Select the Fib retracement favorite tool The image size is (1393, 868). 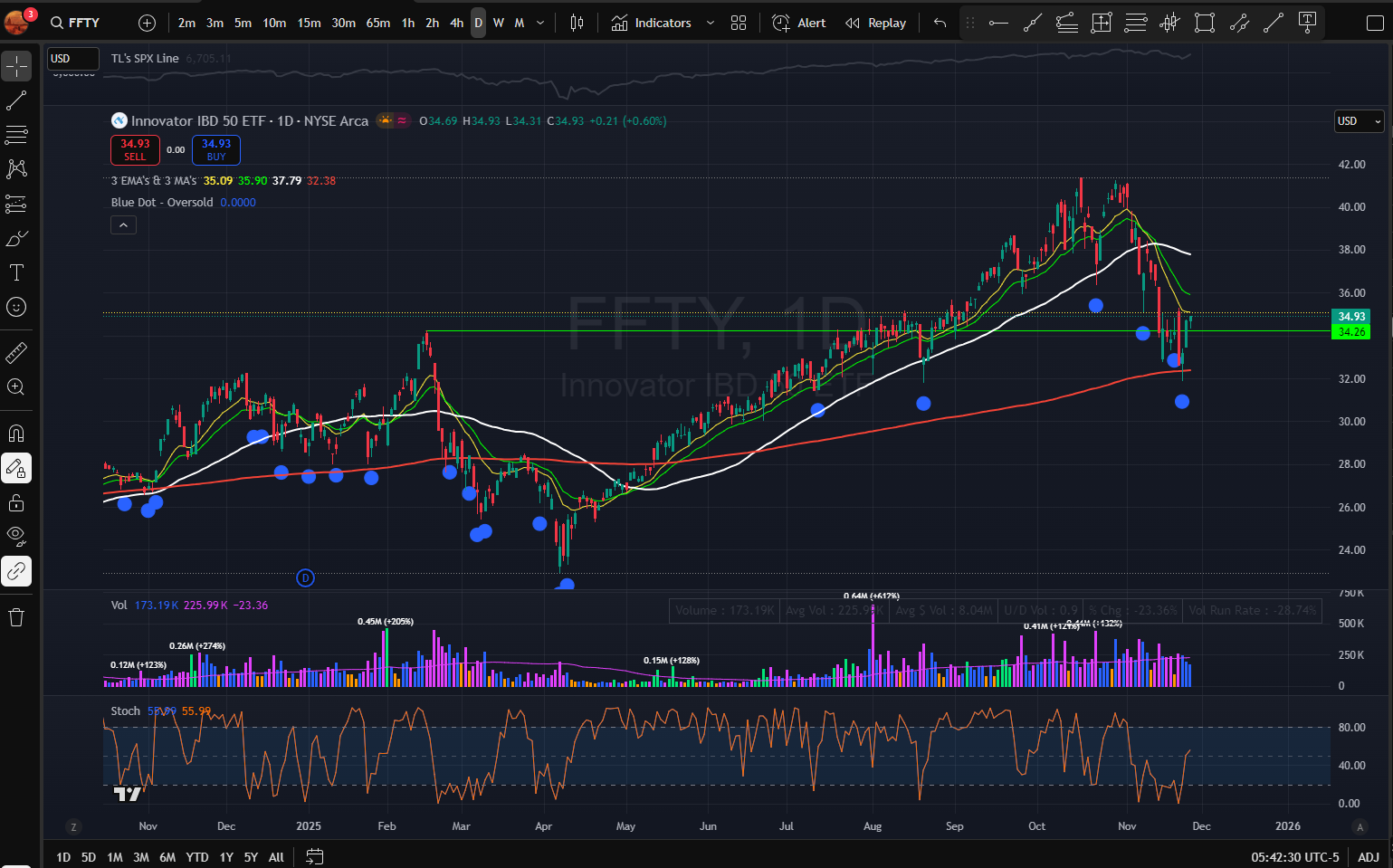(1136, 23)
